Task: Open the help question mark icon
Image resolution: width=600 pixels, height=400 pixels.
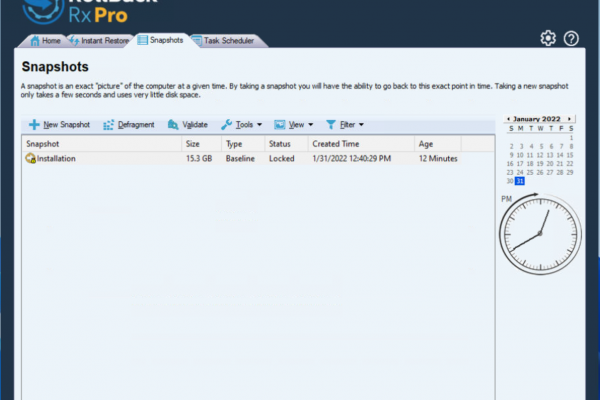Action: pos(571,39)
